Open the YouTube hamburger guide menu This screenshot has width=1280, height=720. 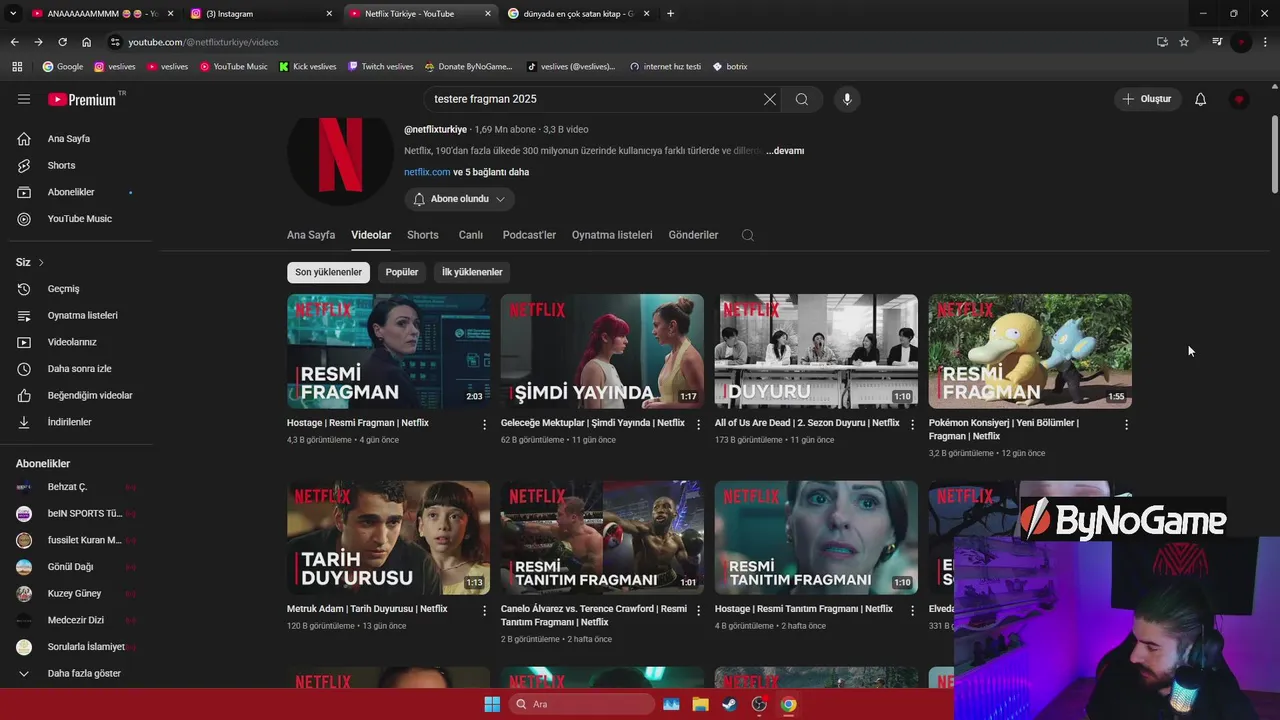coord(24,99)
